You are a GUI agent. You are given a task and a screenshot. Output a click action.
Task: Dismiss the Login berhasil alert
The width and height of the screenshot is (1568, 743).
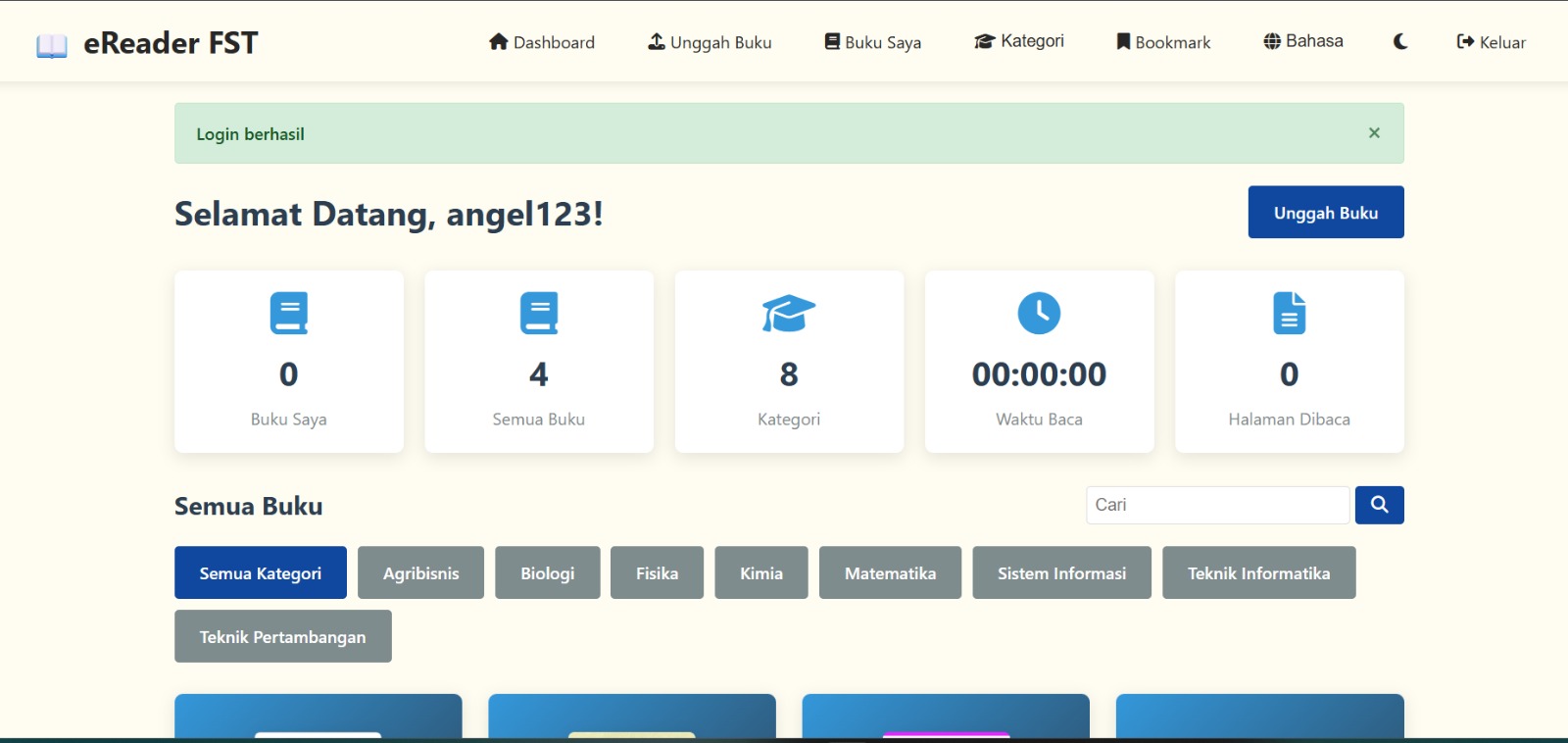pyautogui.click(x=1374, y=133)
